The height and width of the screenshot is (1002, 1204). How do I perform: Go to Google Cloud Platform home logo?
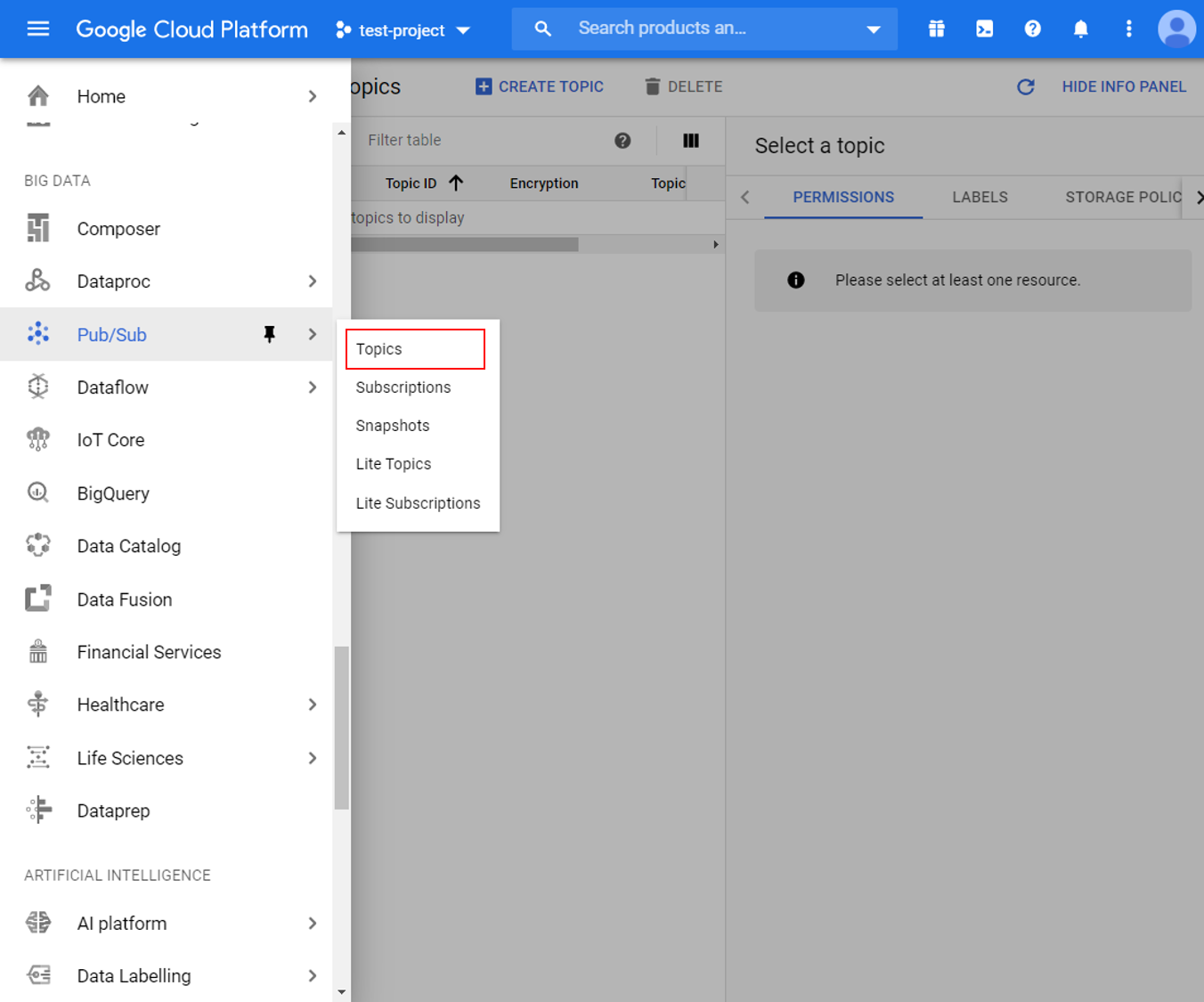pyautogui.click(x=191, y=29)
